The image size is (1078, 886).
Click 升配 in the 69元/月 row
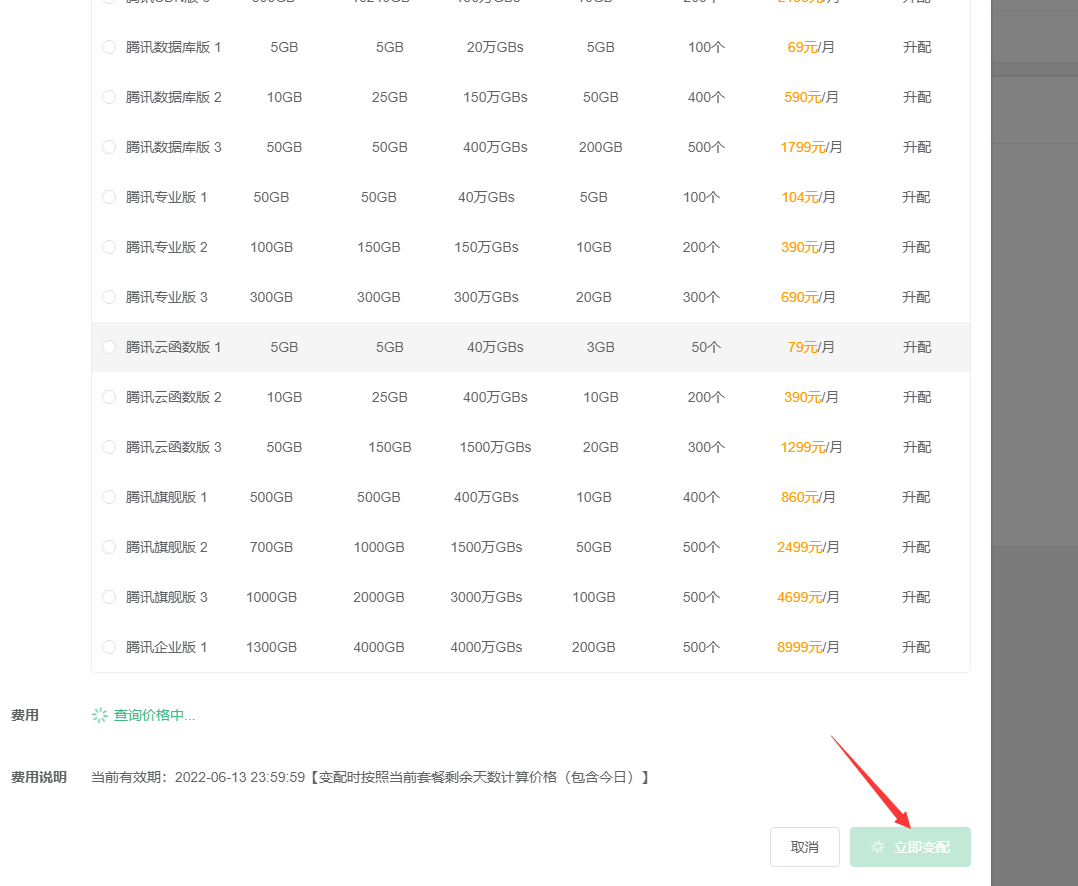916,47
